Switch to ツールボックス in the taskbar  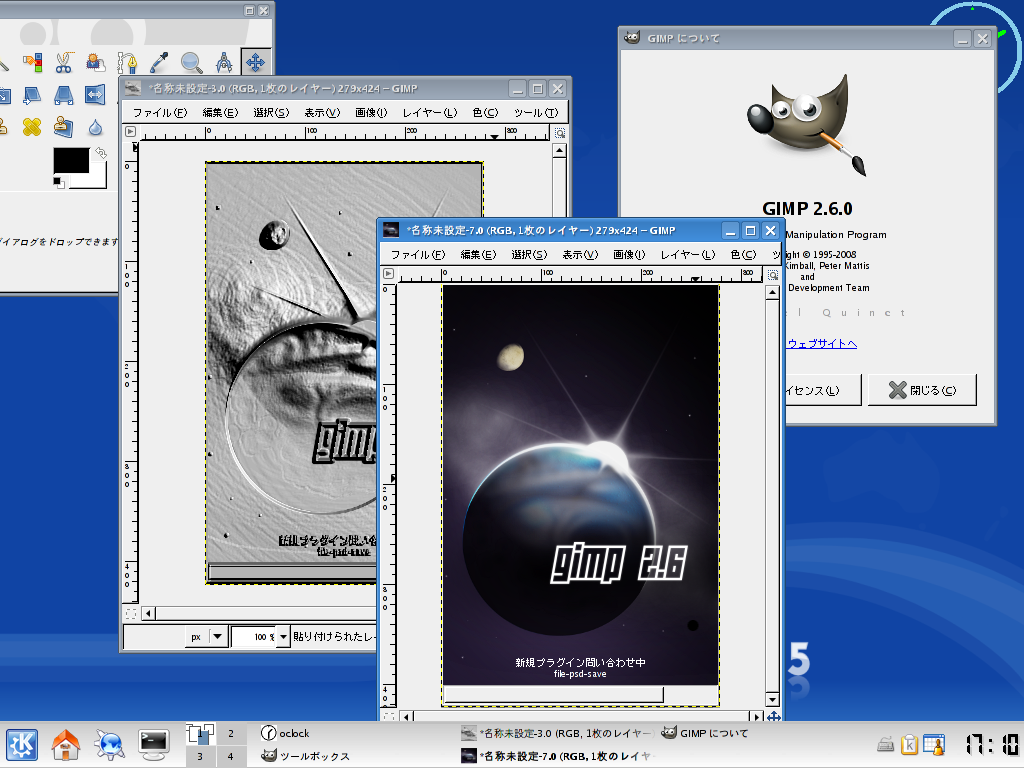coord(306,756)
